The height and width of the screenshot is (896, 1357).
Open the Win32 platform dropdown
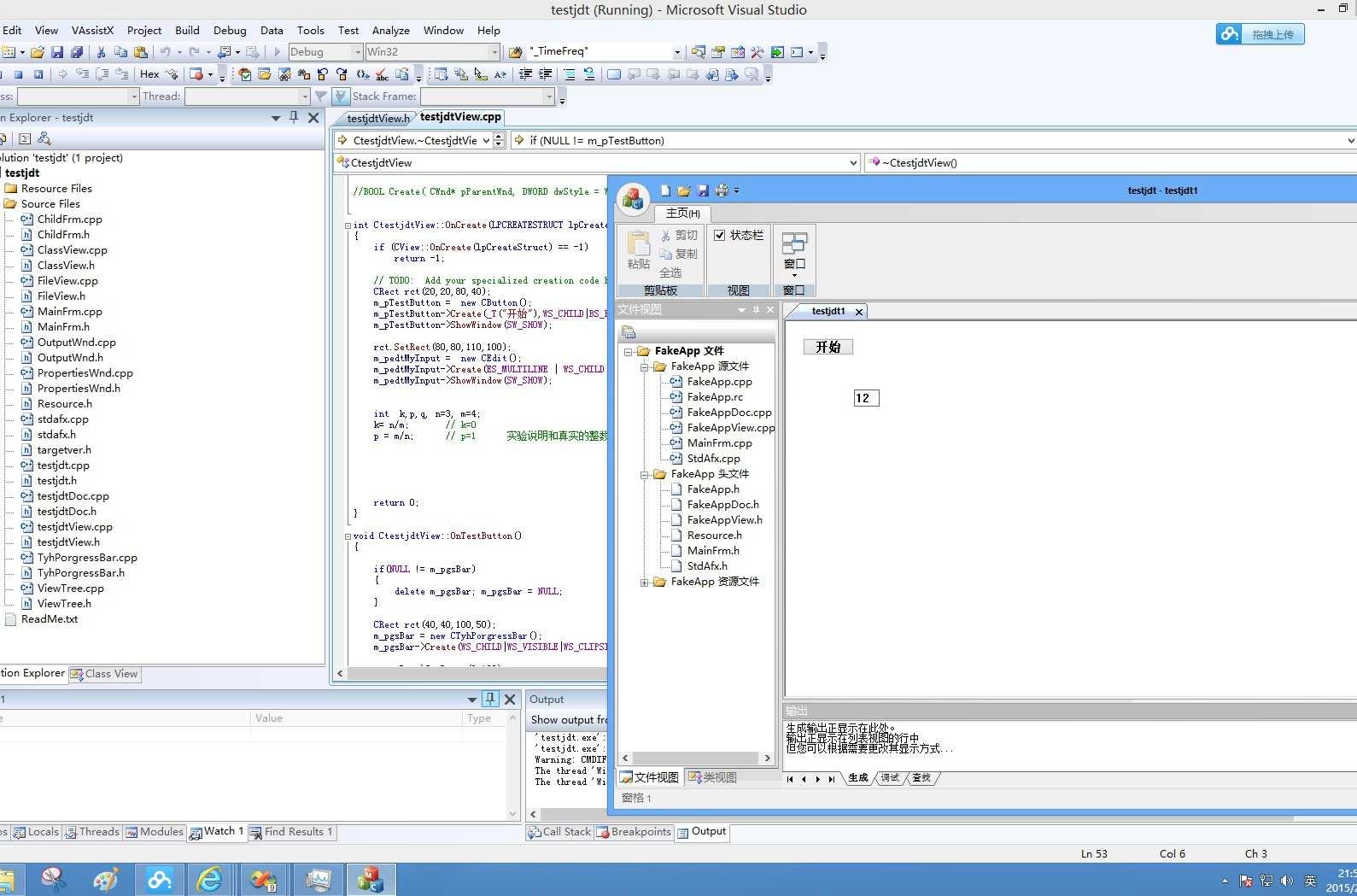click(494, 52)
